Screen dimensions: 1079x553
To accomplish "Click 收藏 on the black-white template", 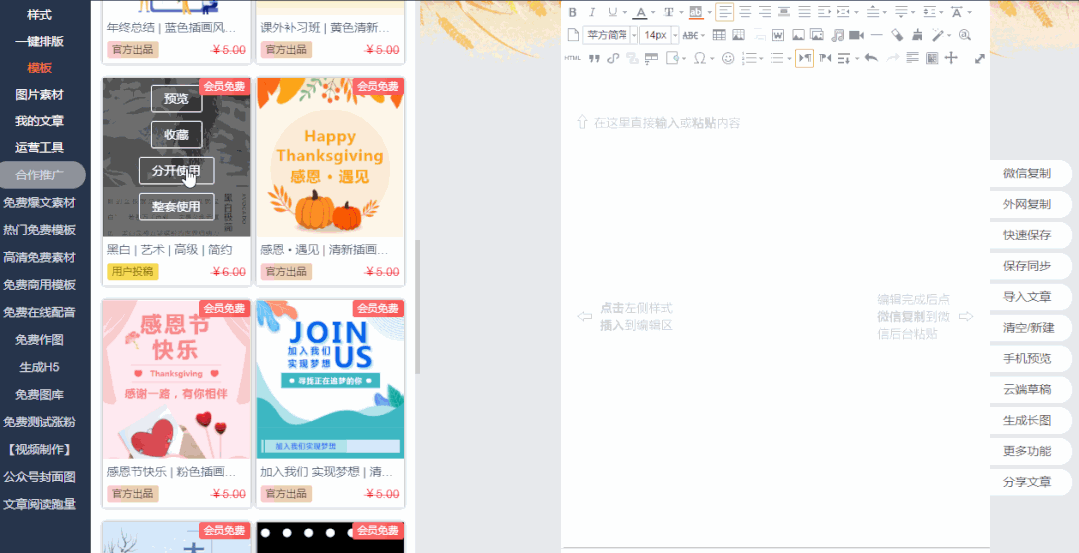I will pos(177,135).
